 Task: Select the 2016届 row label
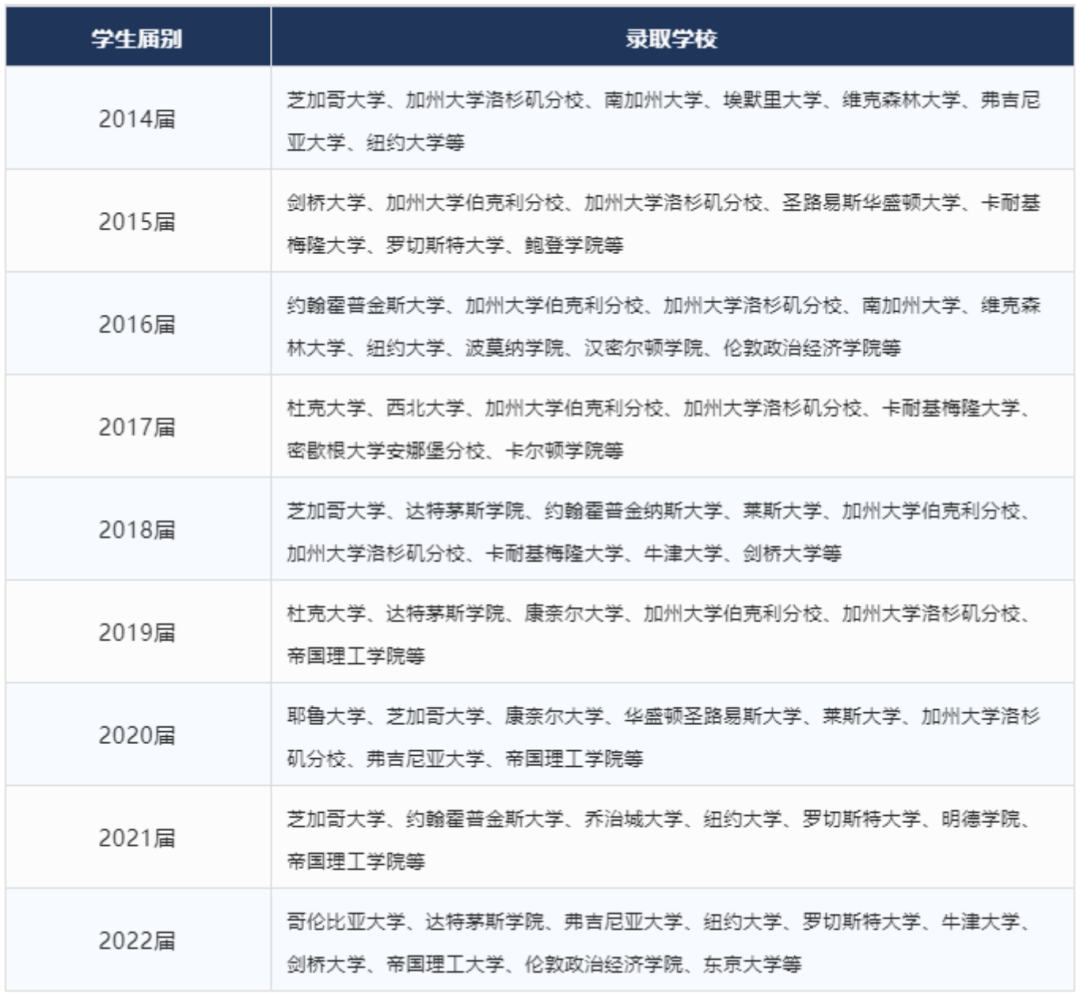(137, 324)
